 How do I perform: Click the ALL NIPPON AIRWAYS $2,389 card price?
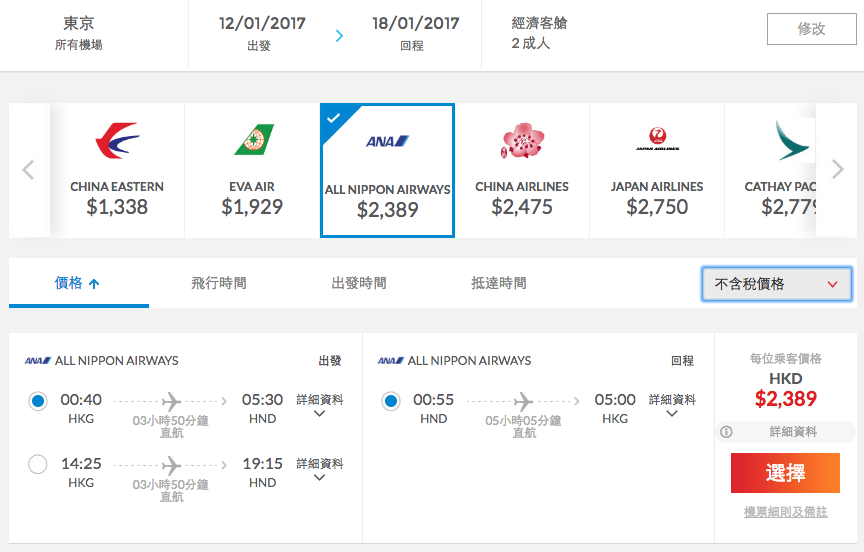387,210
